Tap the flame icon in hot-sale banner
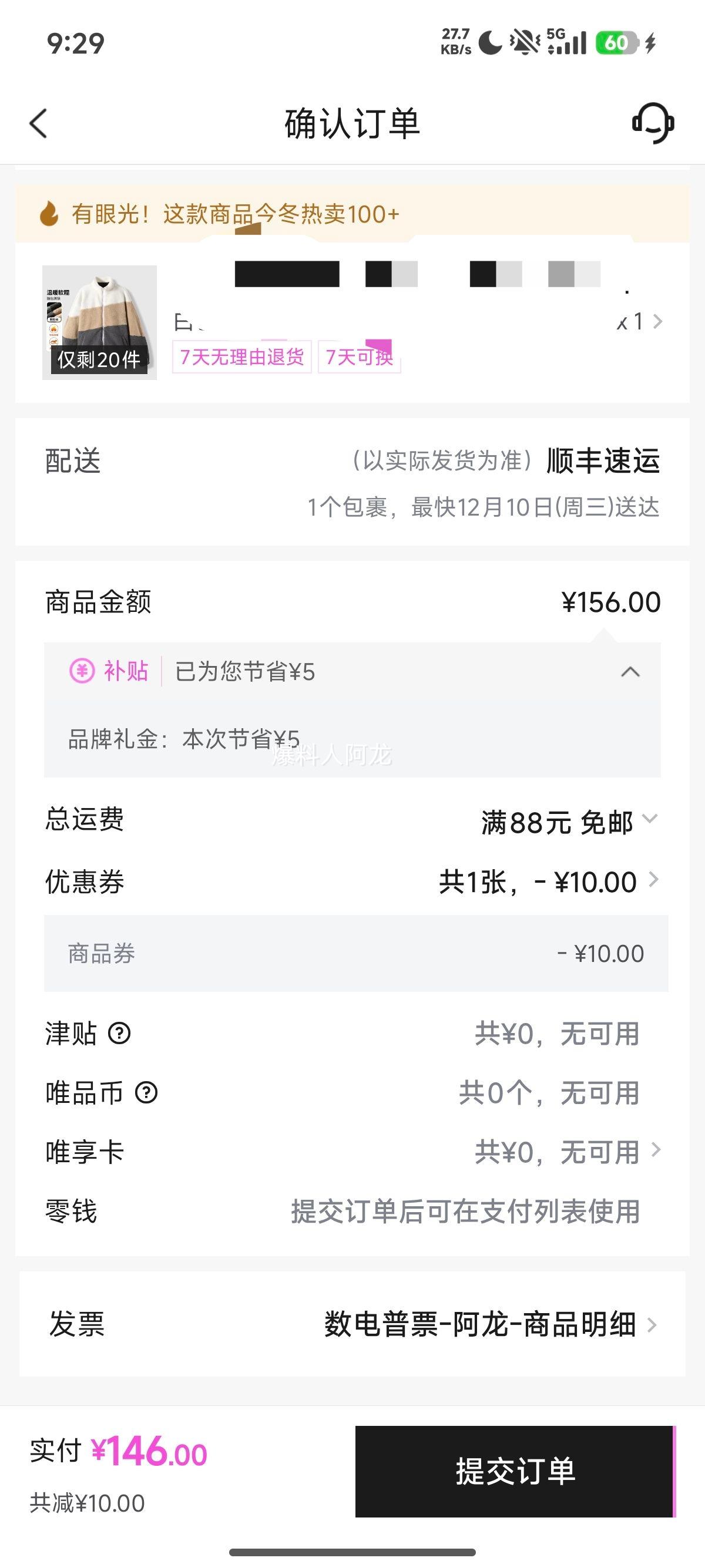 pyautogui.click(x=49, y=214)
